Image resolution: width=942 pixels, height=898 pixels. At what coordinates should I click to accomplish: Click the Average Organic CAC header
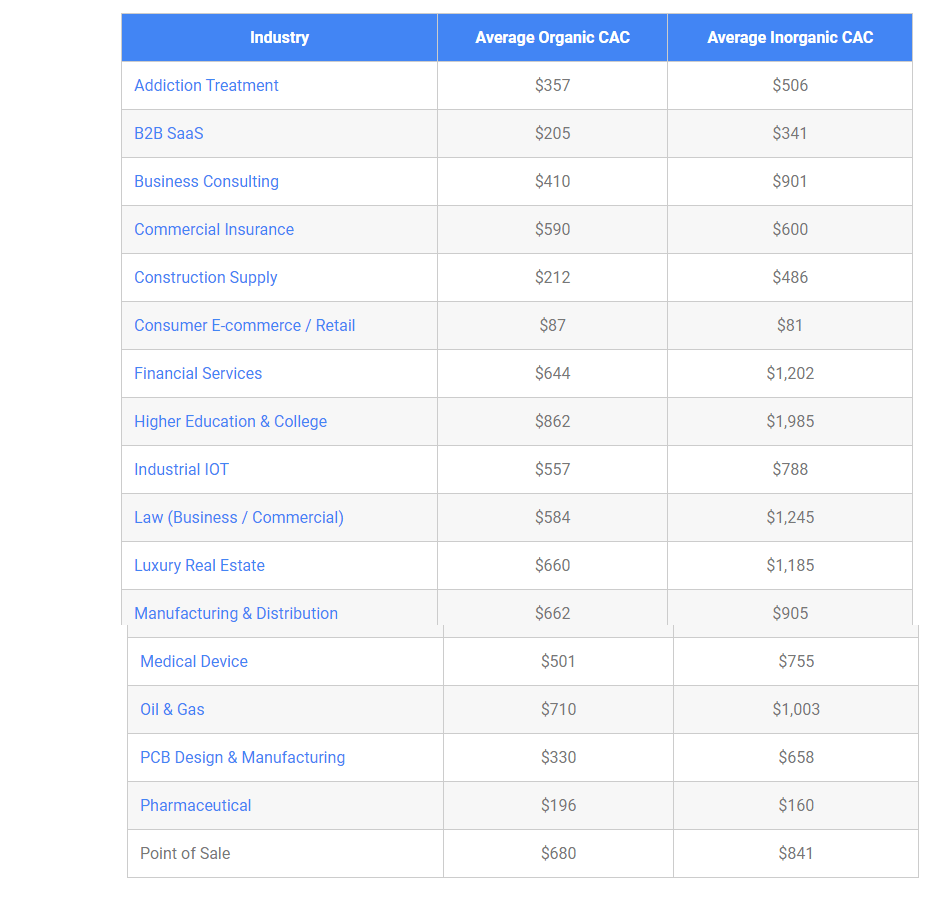pyautogui.click(x=552, y=38)
